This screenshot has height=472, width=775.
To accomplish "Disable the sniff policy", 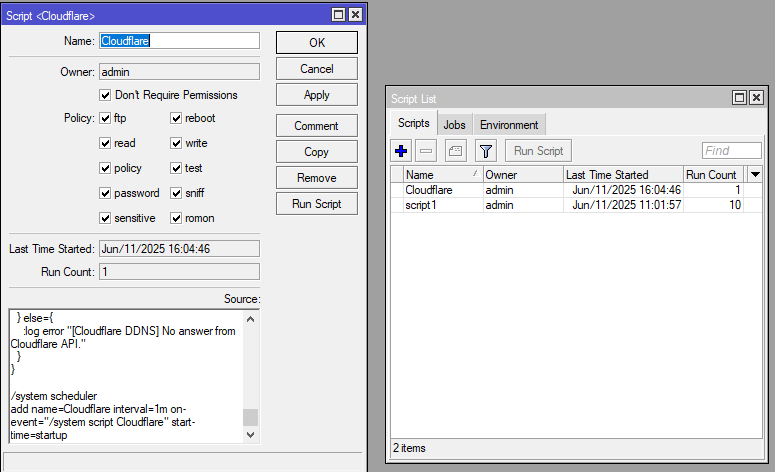I will pyautogui.click(x=176, y=193).
